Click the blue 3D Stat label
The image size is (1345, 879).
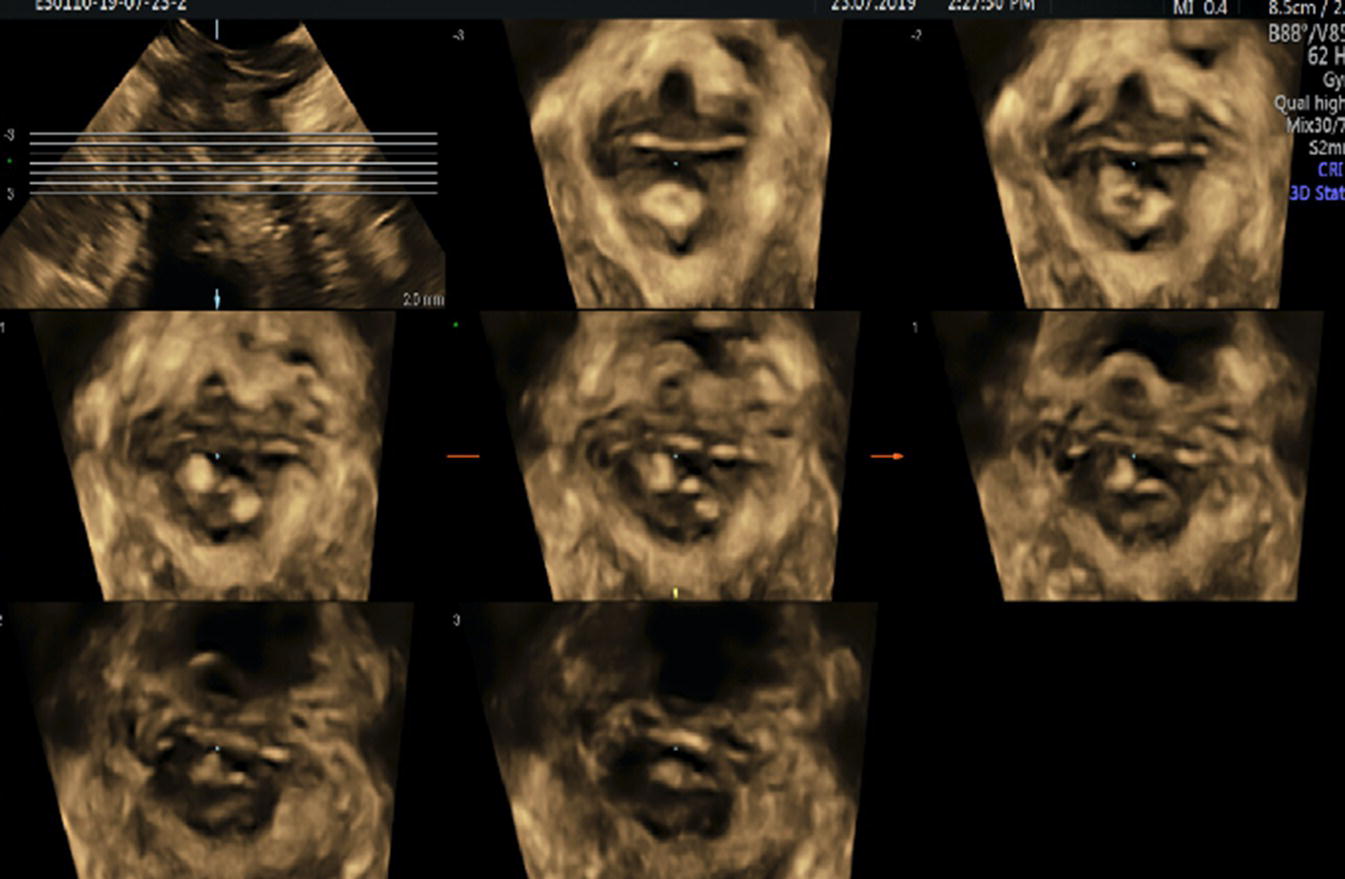1317,194
